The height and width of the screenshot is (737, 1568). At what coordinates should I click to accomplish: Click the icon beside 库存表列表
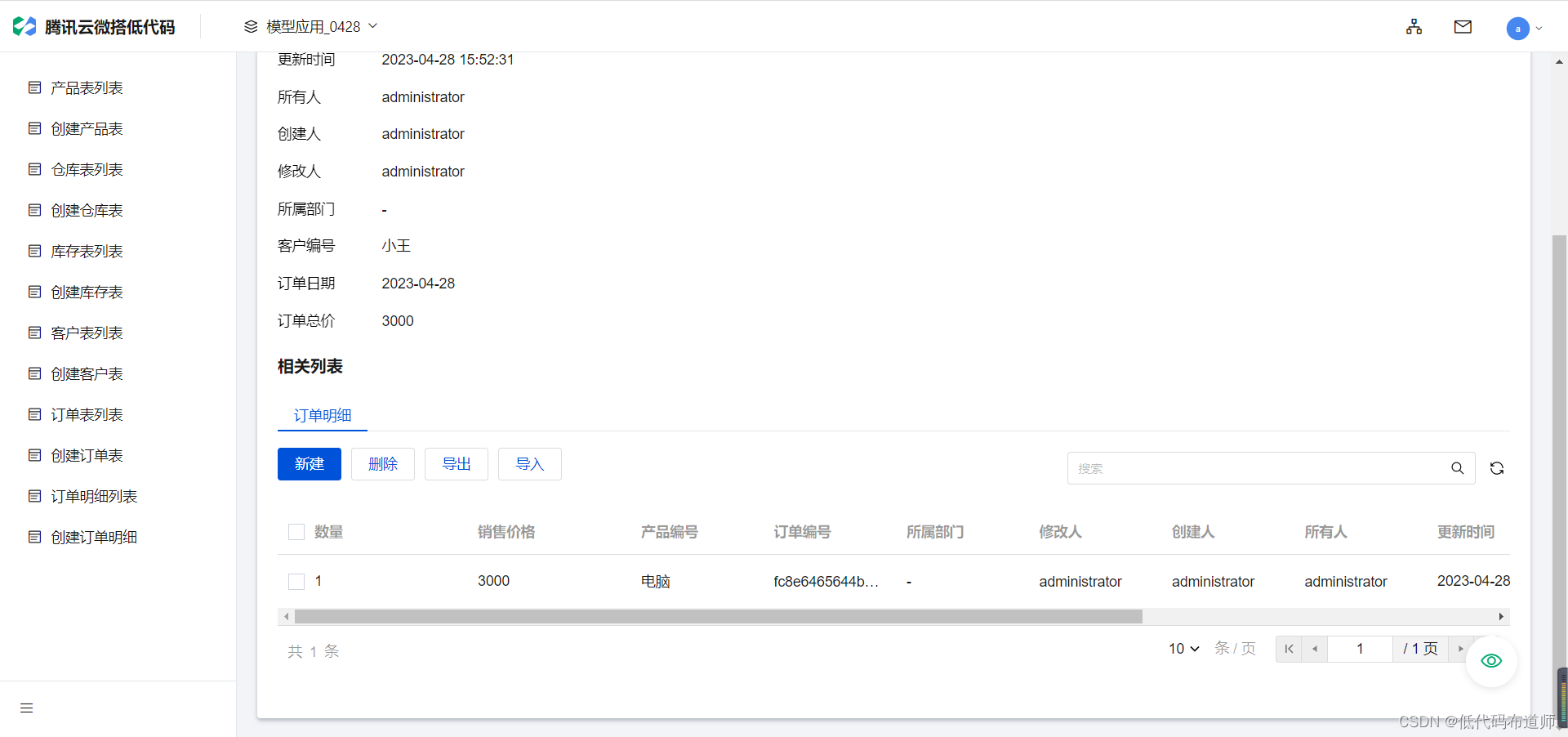pyautogui.click(x=34, y=251)
